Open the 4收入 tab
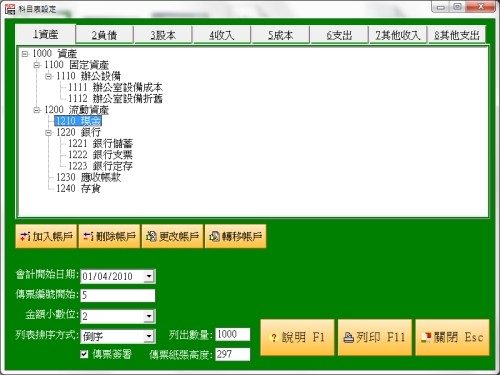 coord(222,35)
